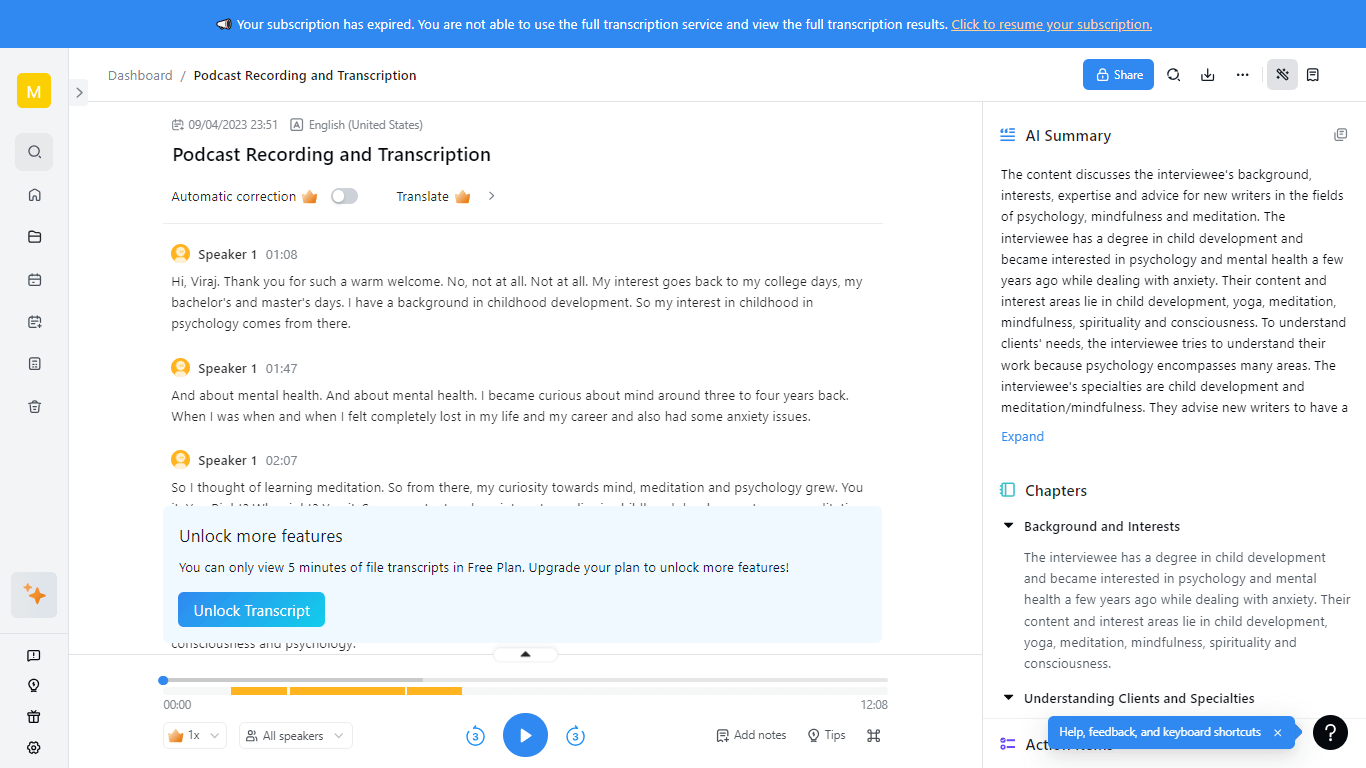Expand the Translate options chevron

coord(491,196)
